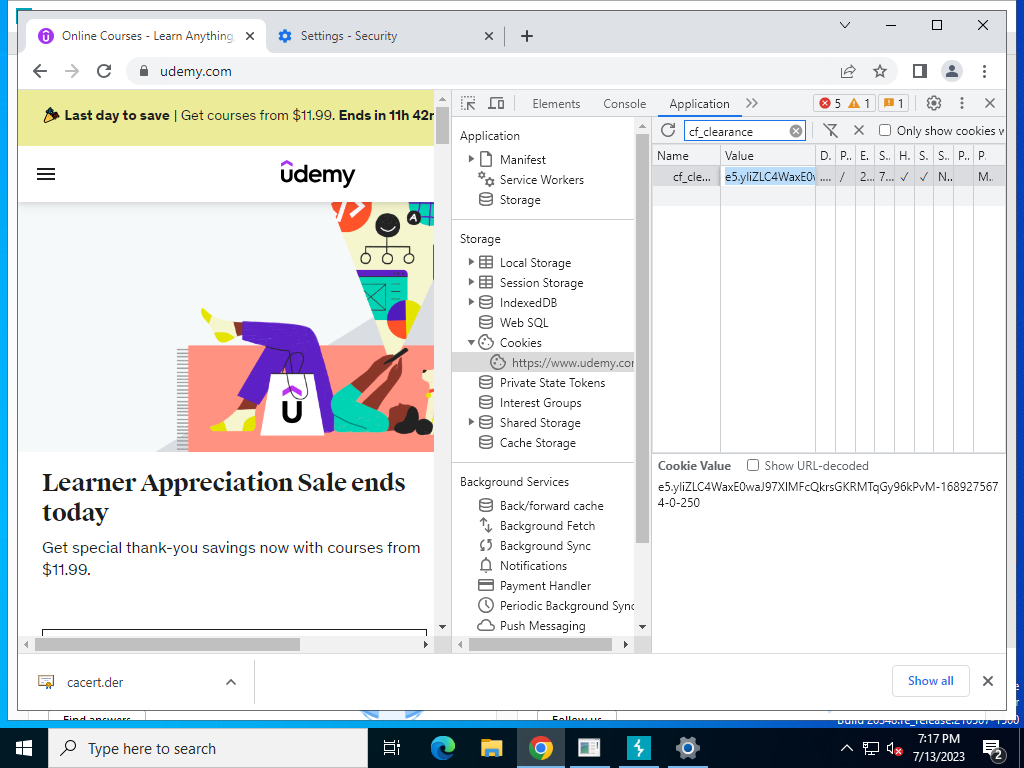This screenshot has height=768, width=1024.
Task: Enable Only show cookies with an issue
Action: [x=885, y=131]
